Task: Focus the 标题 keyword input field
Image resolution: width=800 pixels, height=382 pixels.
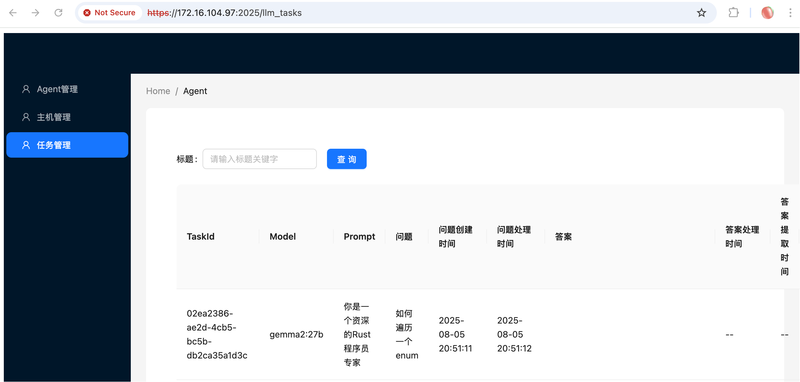Action: coord(260,159)
